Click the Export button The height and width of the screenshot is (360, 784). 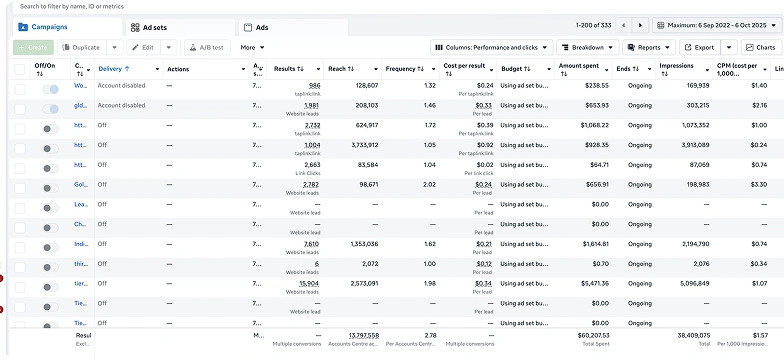click(700, 48)
